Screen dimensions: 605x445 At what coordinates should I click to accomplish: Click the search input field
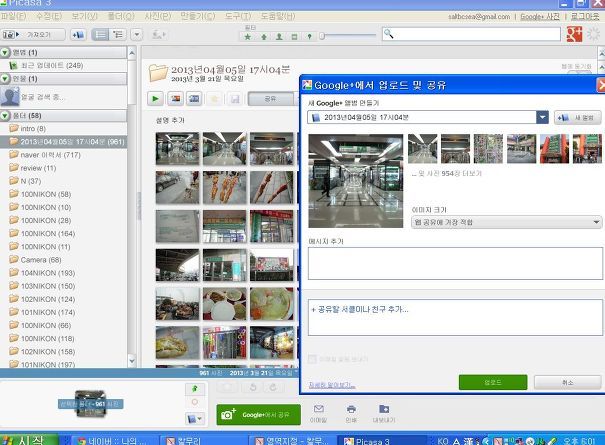471,34
